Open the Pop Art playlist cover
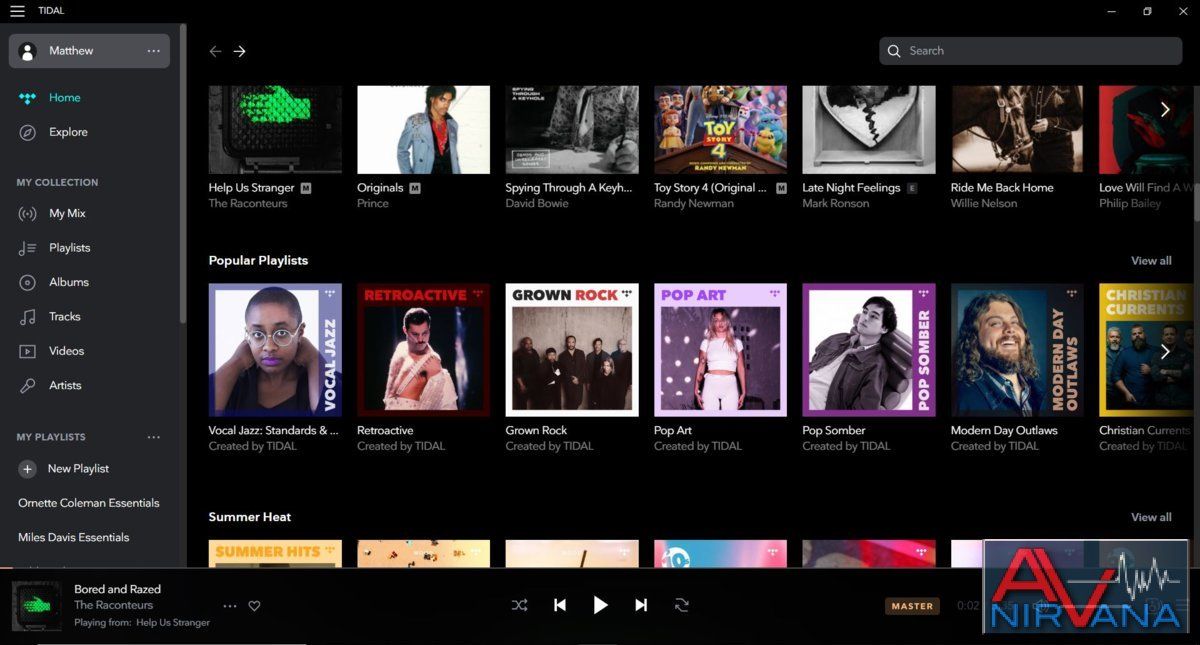 click(721, 350)
